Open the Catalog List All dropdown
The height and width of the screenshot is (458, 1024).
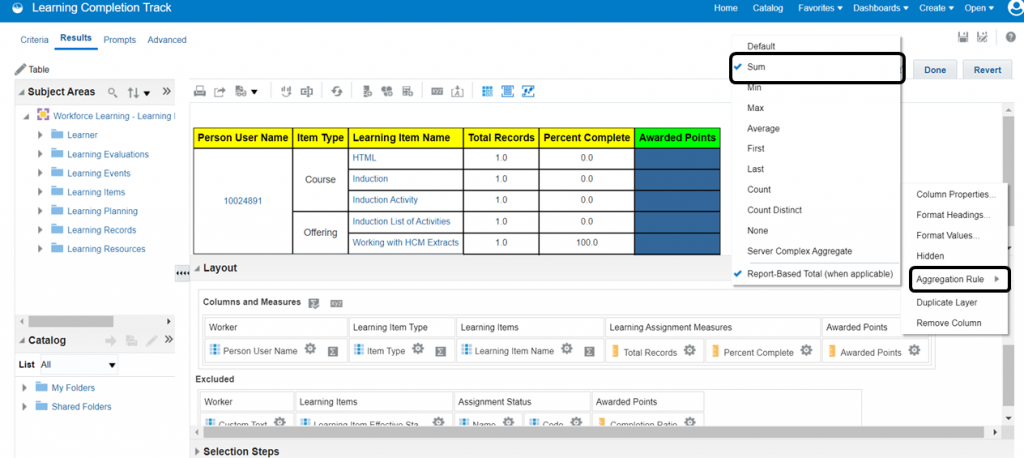(78, 365)
